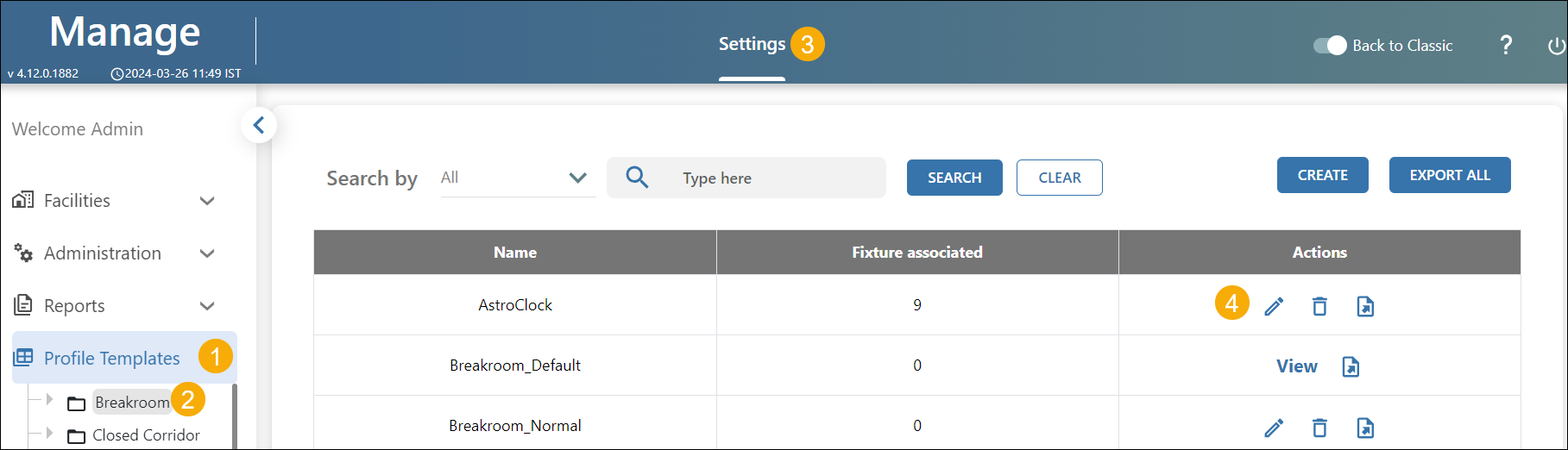Image resolution: width=1568 pixels, height=450 pixels.
Task: Edit the Breakroom_Normal profile
Action: point(1274,428)
